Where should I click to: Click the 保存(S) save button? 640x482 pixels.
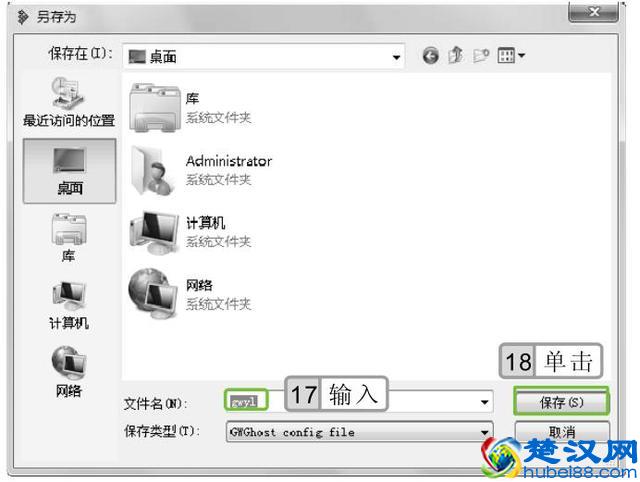(561, 402)
